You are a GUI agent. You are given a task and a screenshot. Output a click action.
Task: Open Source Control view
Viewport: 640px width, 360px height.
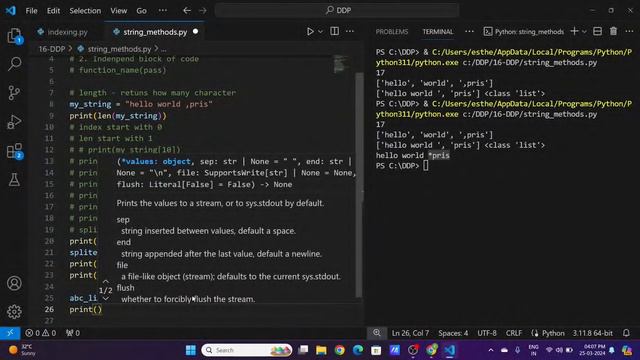point(14,93)
